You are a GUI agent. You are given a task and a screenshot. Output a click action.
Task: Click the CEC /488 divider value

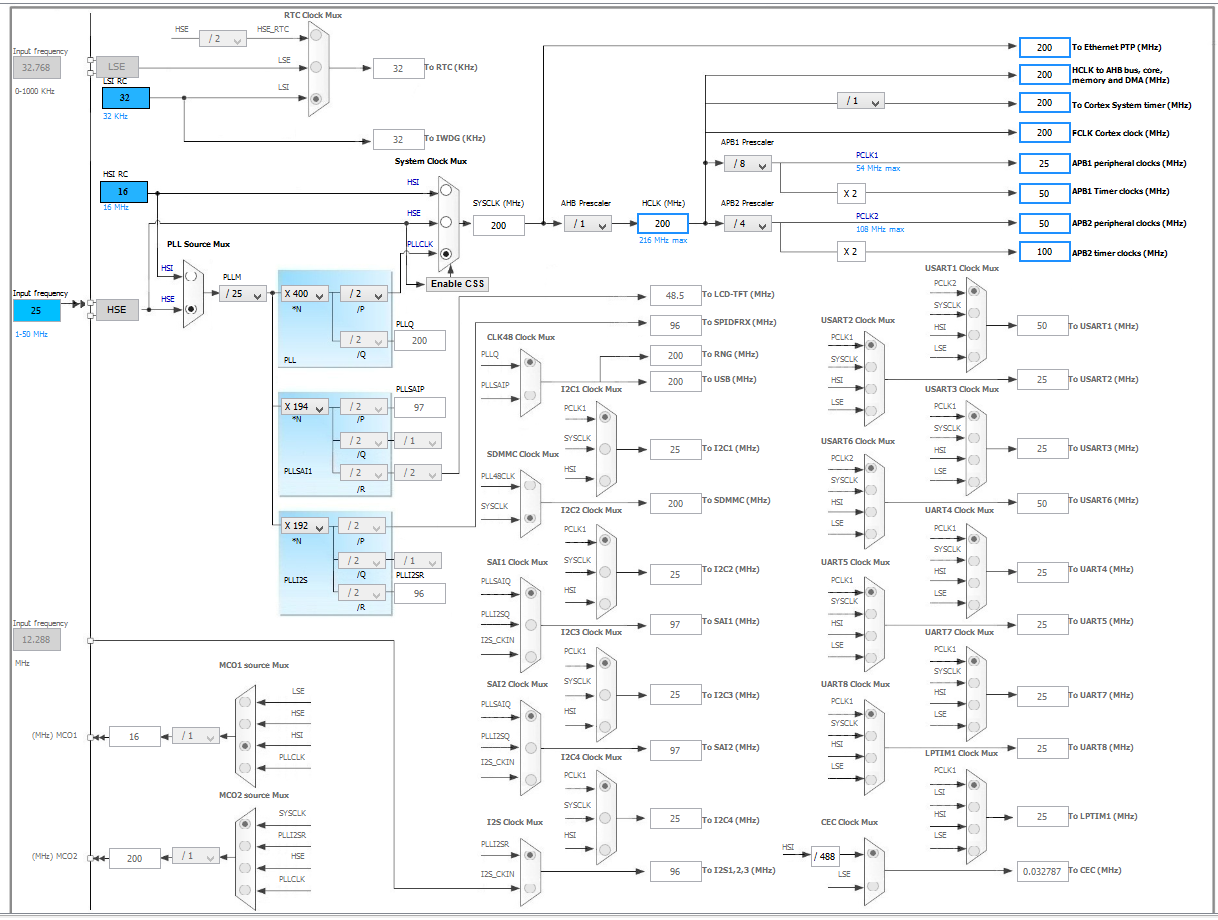[827, 856]
